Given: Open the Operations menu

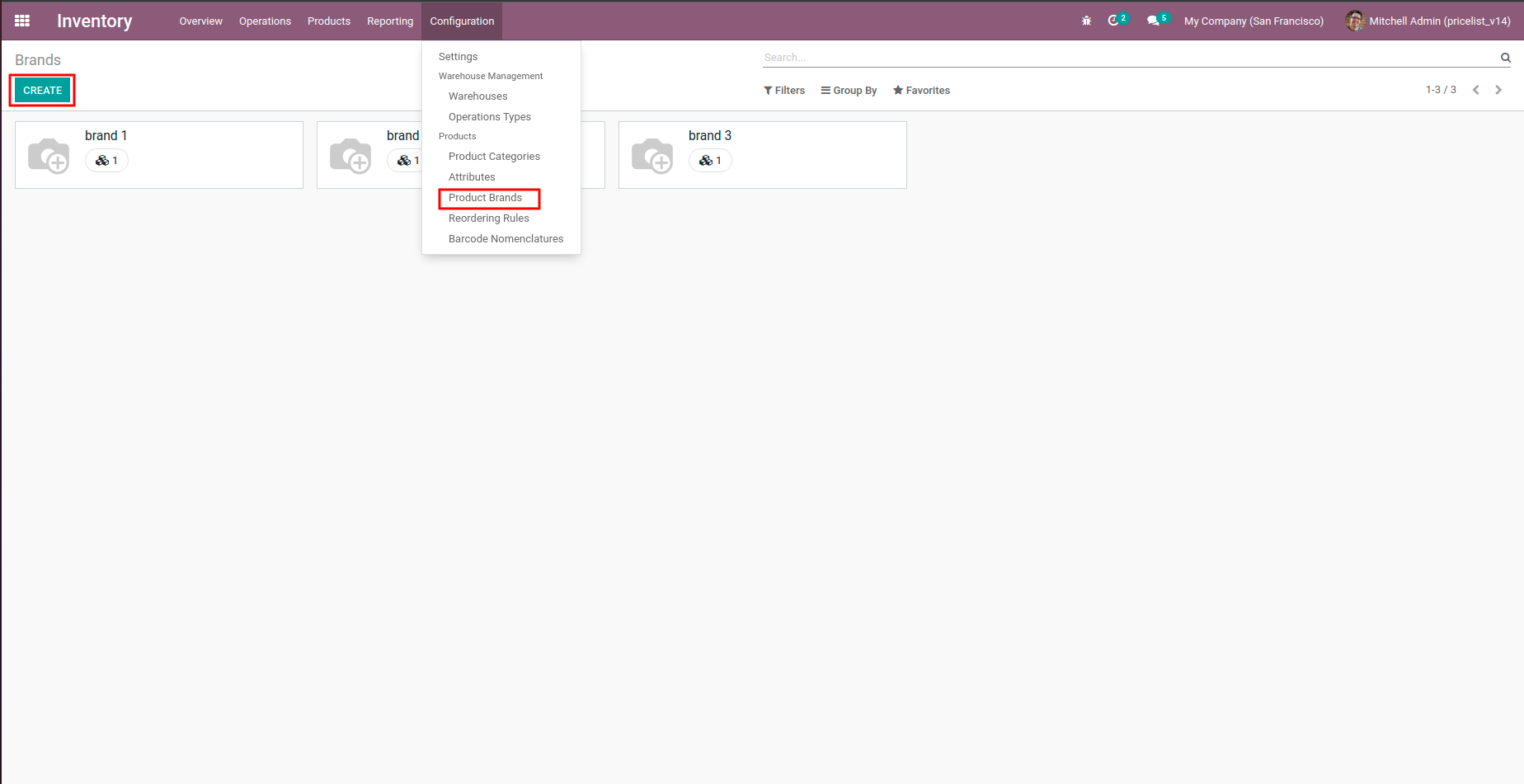Looking at the screenshot, I should [x=265, y=21].
